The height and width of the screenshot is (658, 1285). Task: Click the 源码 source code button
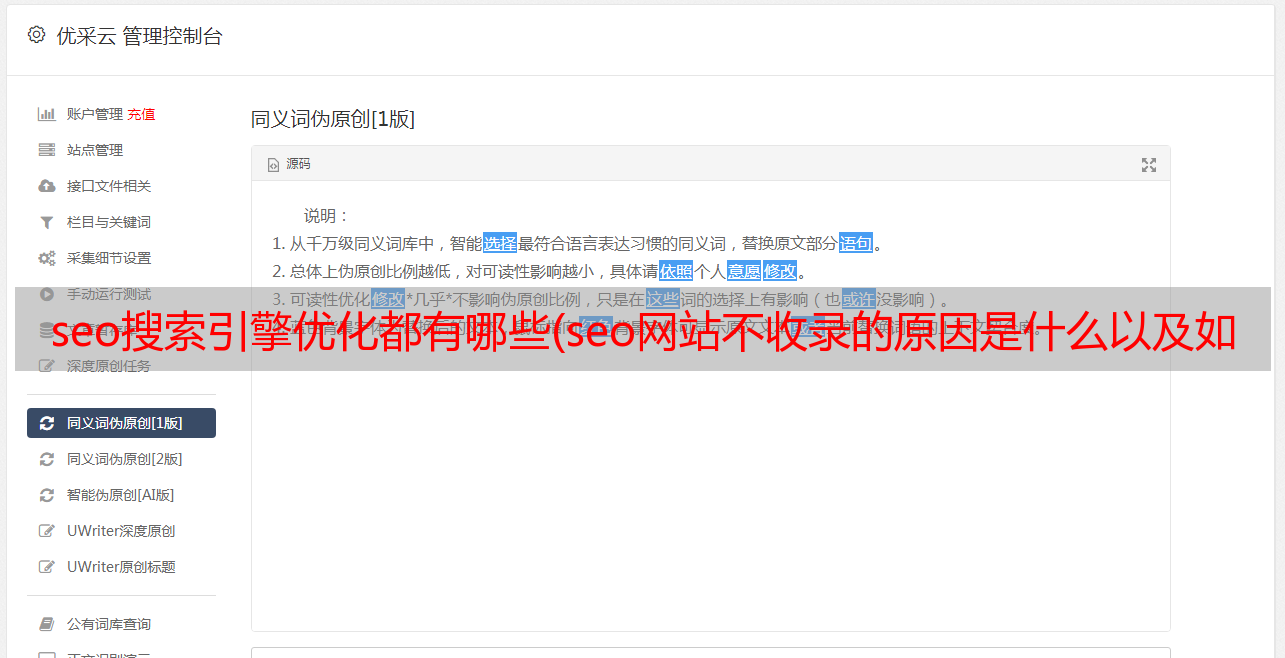[289, 164]
